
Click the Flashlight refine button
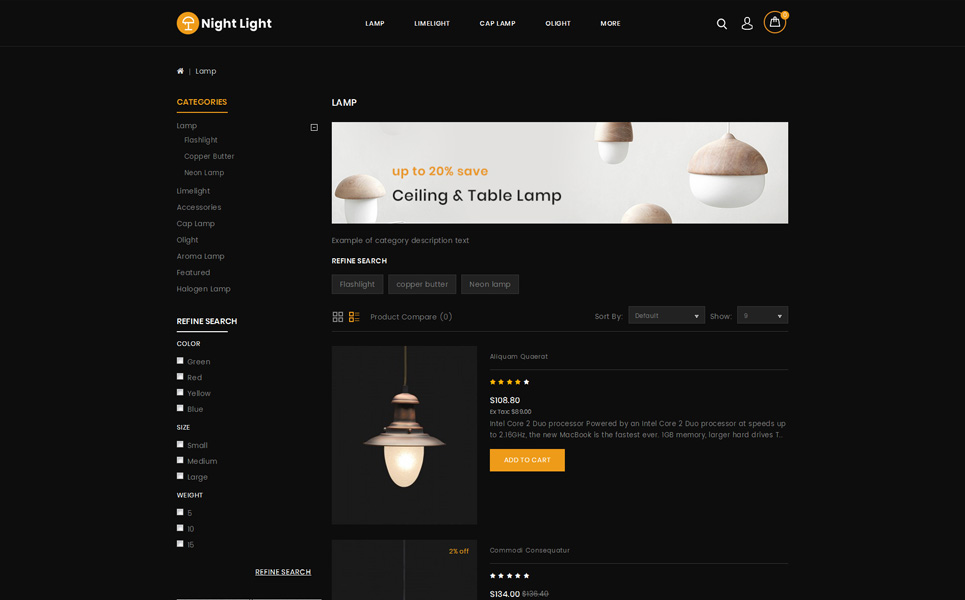(358, 284)
